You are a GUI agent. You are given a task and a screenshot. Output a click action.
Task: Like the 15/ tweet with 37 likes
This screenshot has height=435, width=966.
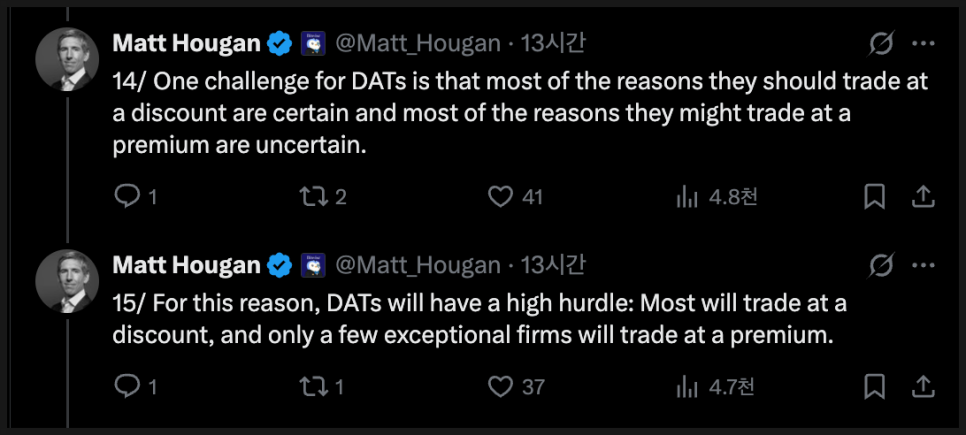tap(500, 386)
